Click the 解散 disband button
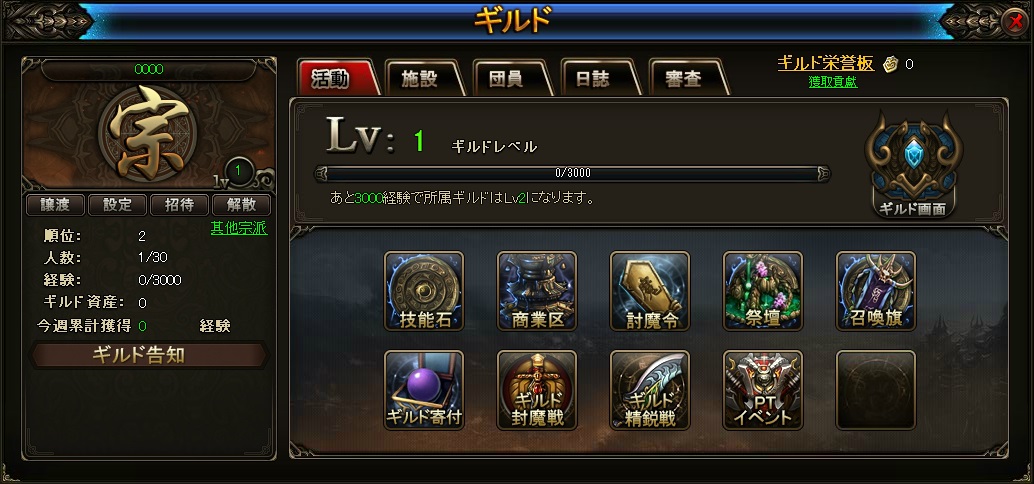Image resolution: width=1034 pixels, height=484 pixels. [241, 204]
